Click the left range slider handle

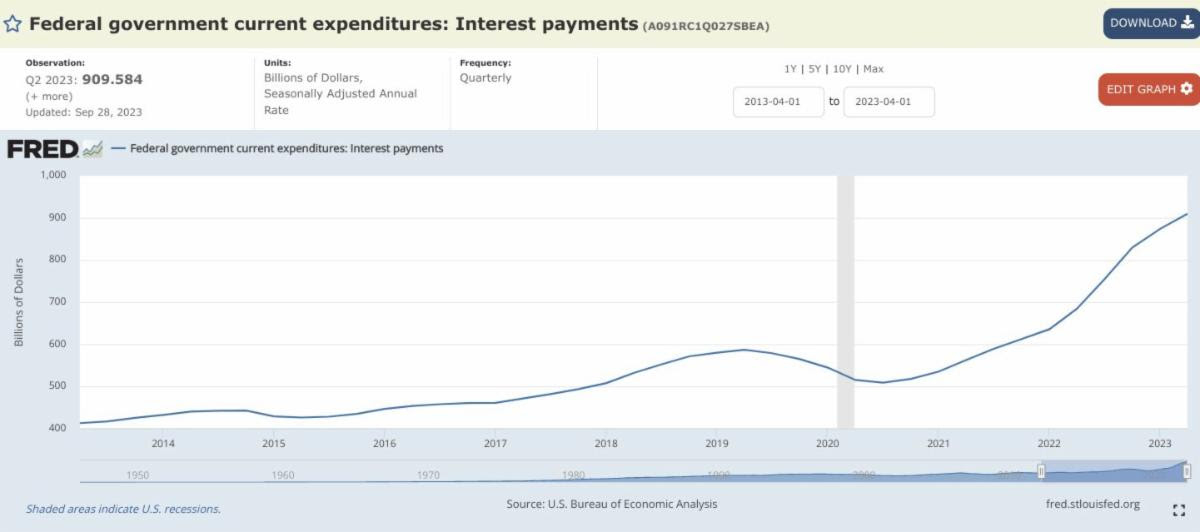1041,471
